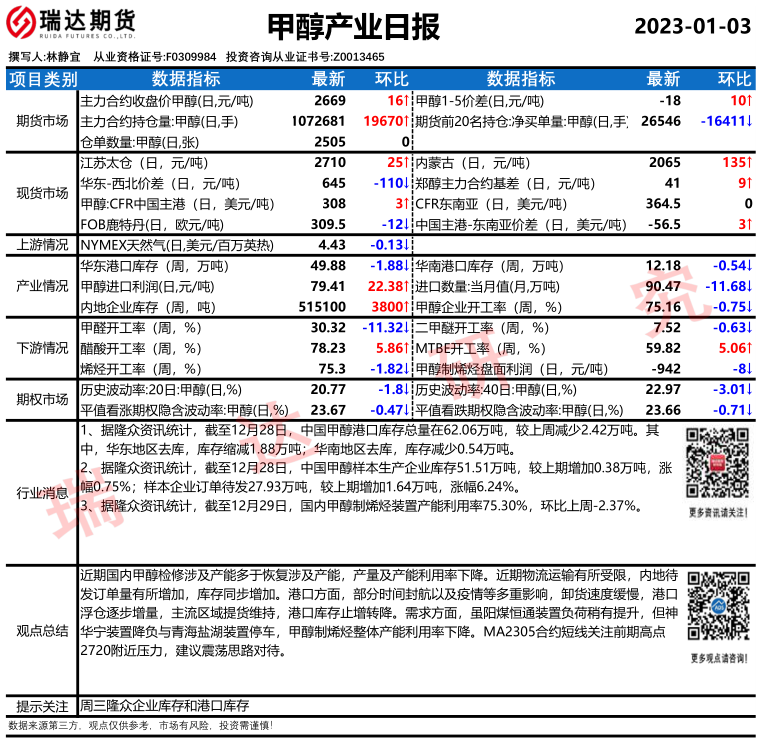Select the 现货市场 category cell
This screenshot has width=760, height=742.
42,193
